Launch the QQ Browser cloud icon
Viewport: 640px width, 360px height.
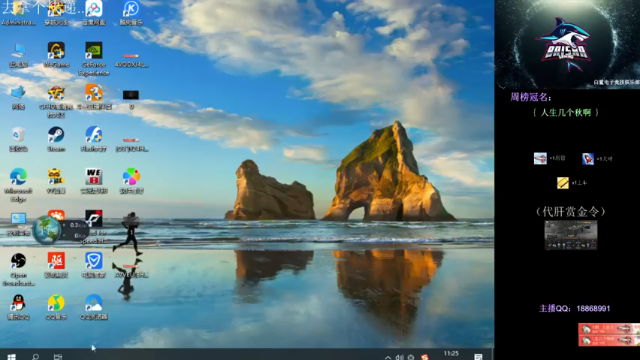coord(93,307)
